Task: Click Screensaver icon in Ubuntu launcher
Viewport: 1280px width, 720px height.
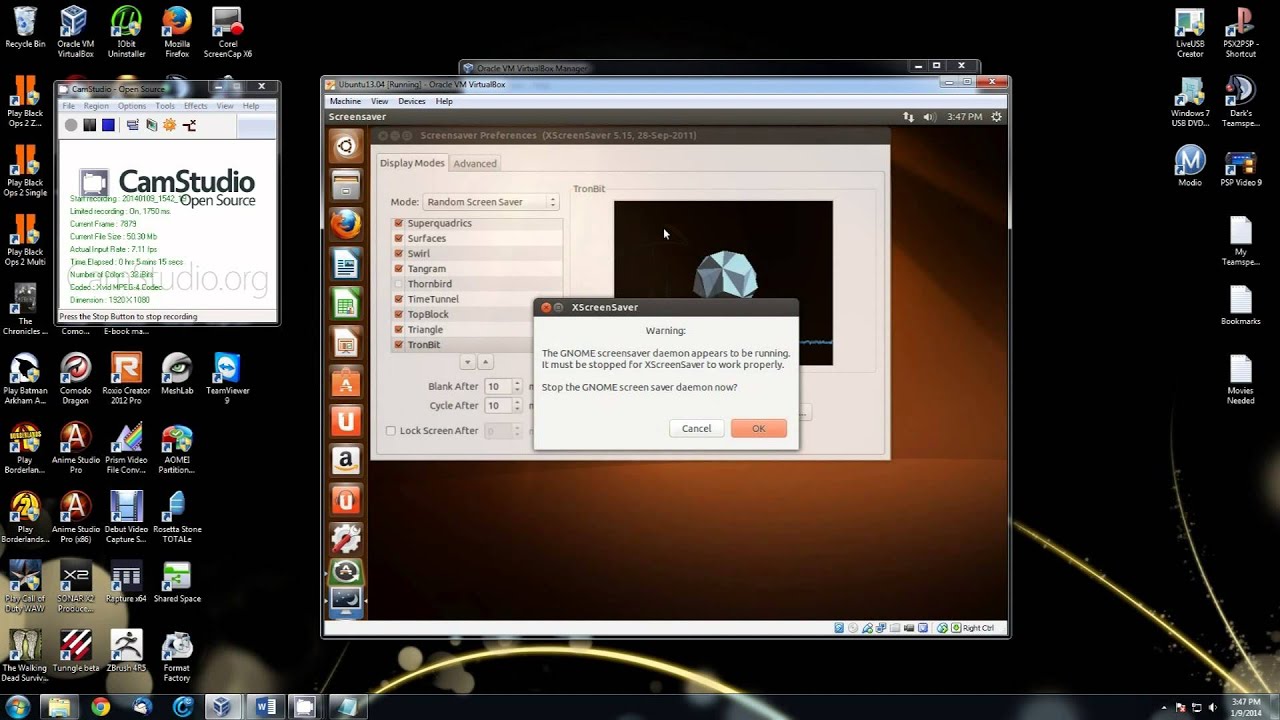Action: click(346, 602)
